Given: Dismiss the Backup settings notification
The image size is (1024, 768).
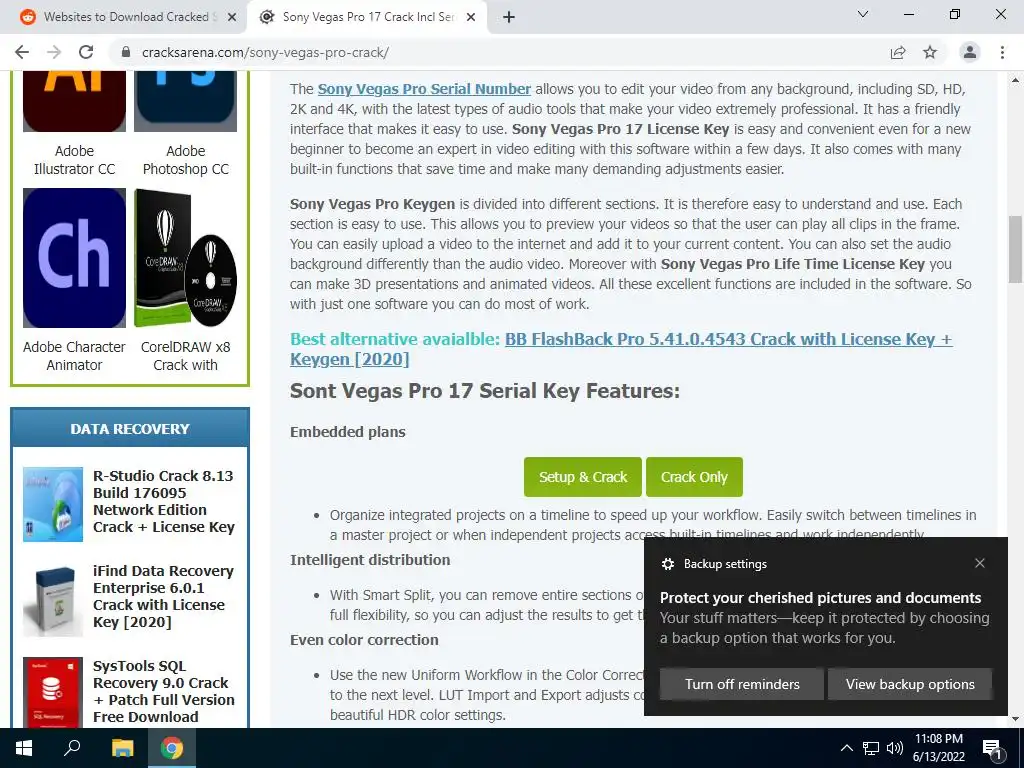Looking at the screenshot, I should point(980,563).
